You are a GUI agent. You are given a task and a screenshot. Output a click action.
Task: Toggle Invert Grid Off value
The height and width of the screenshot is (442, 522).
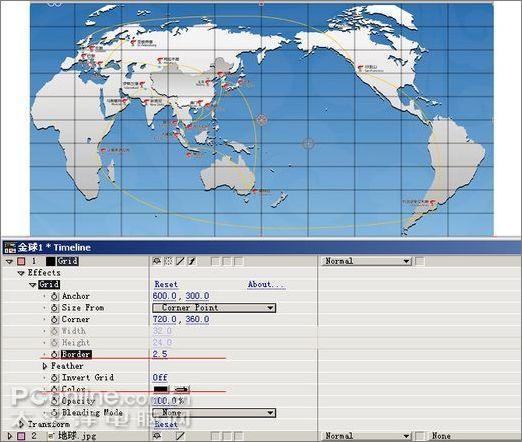[160, 378]
